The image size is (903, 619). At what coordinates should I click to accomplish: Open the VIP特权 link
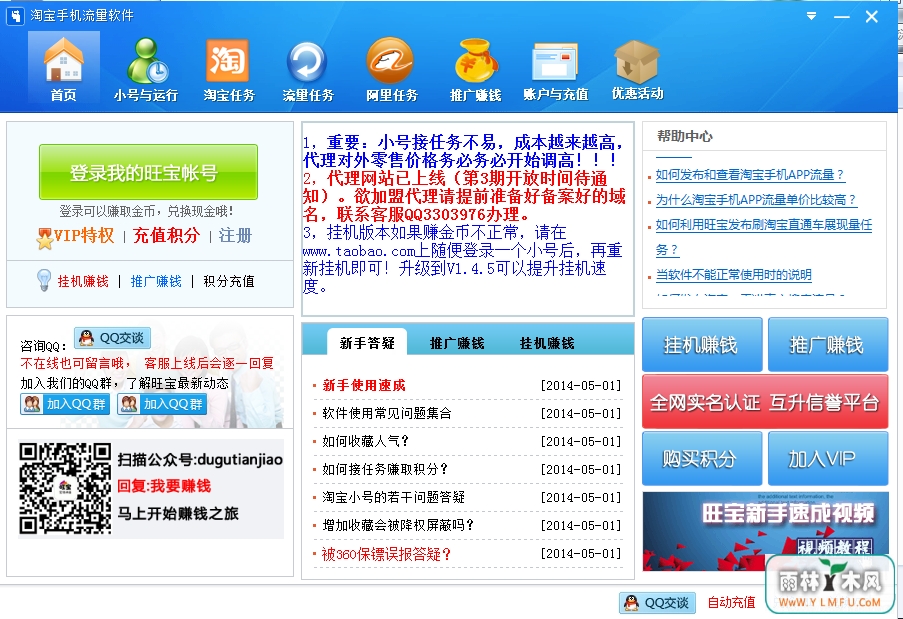click(x=84, y=236)
